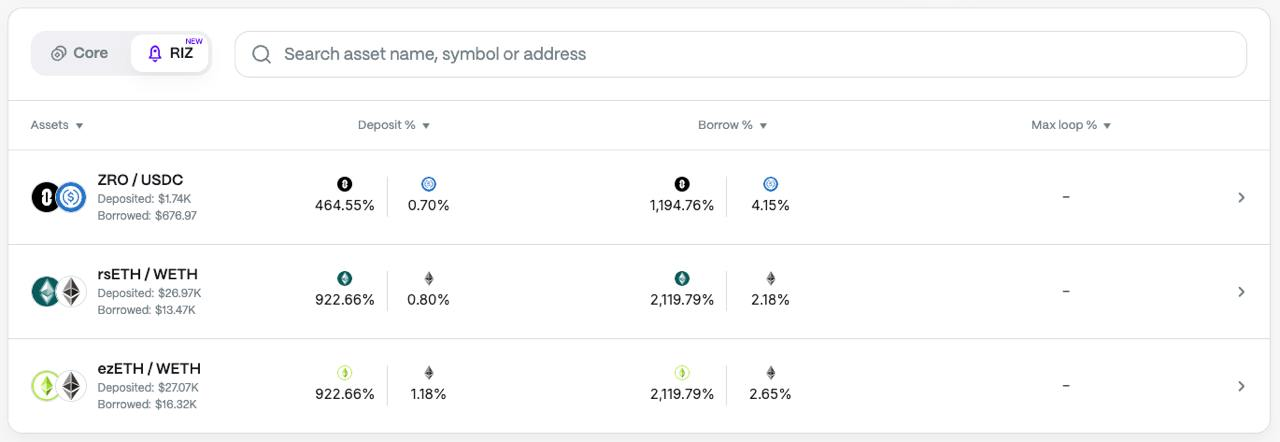This screenshot has height=442, width=1280.
Task: Open the rsETH / WETH market name
Action: [x=148, y=274]
